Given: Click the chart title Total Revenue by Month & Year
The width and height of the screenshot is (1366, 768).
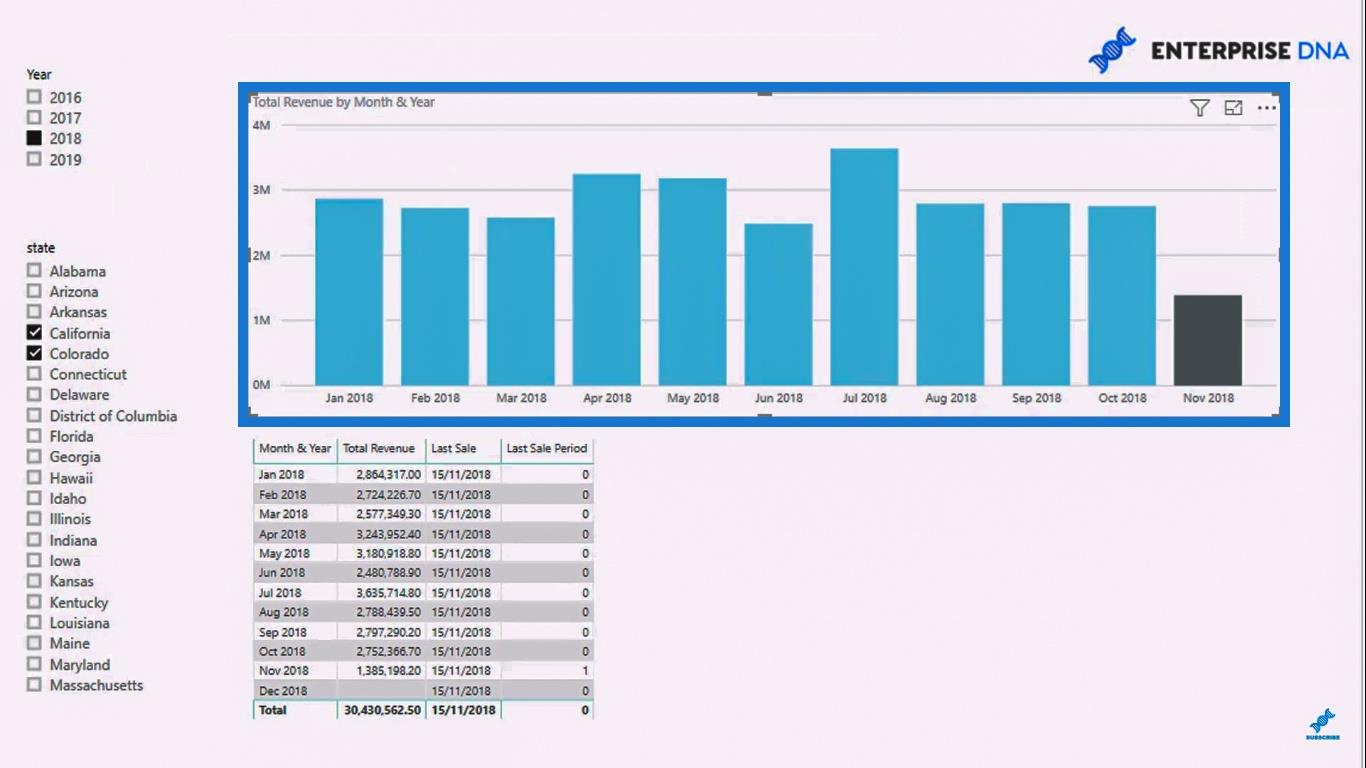Looking at the screenshot, I should click(344, 102).
